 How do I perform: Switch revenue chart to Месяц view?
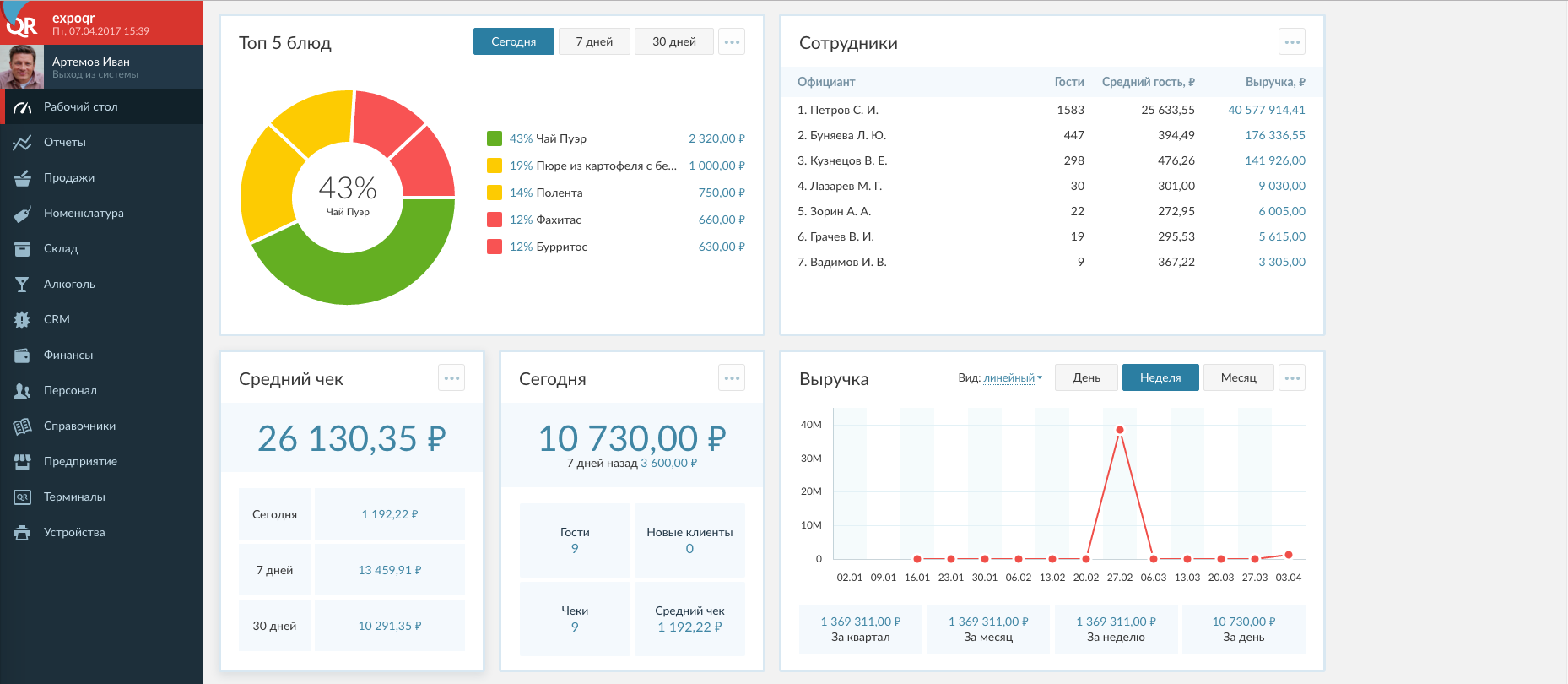[x=1239, y=377]
